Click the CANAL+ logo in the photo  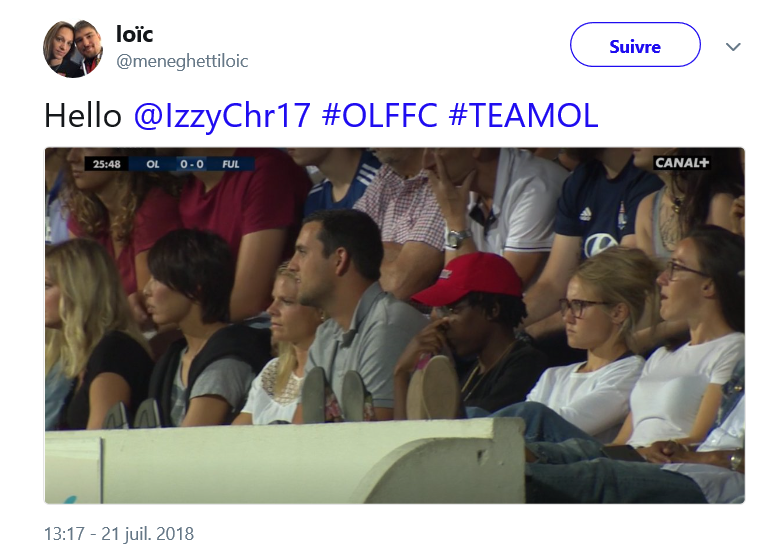[681, 163]
